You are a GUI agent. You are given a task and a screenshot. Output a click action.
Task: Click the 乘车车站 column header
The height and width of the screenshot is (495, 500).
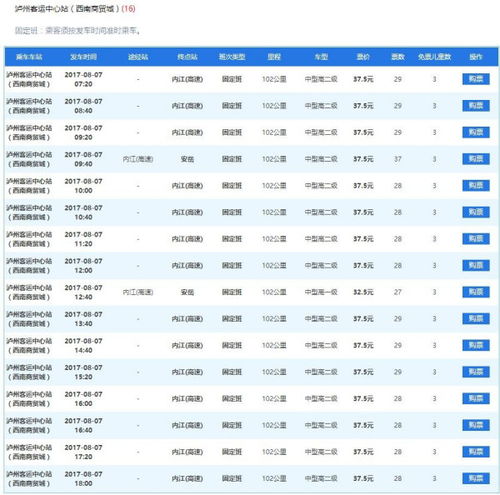(x=29, y=57)
